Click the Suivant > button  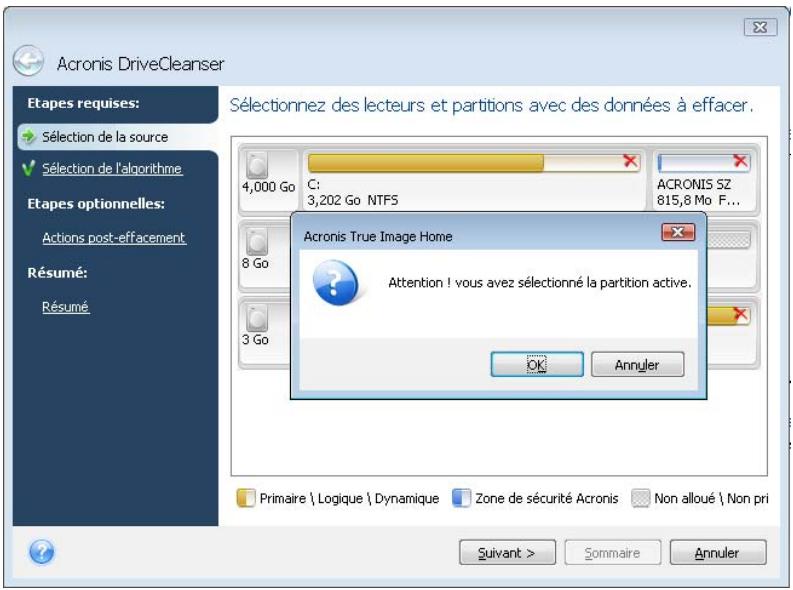pyautogui.click(x=507, y=553)
